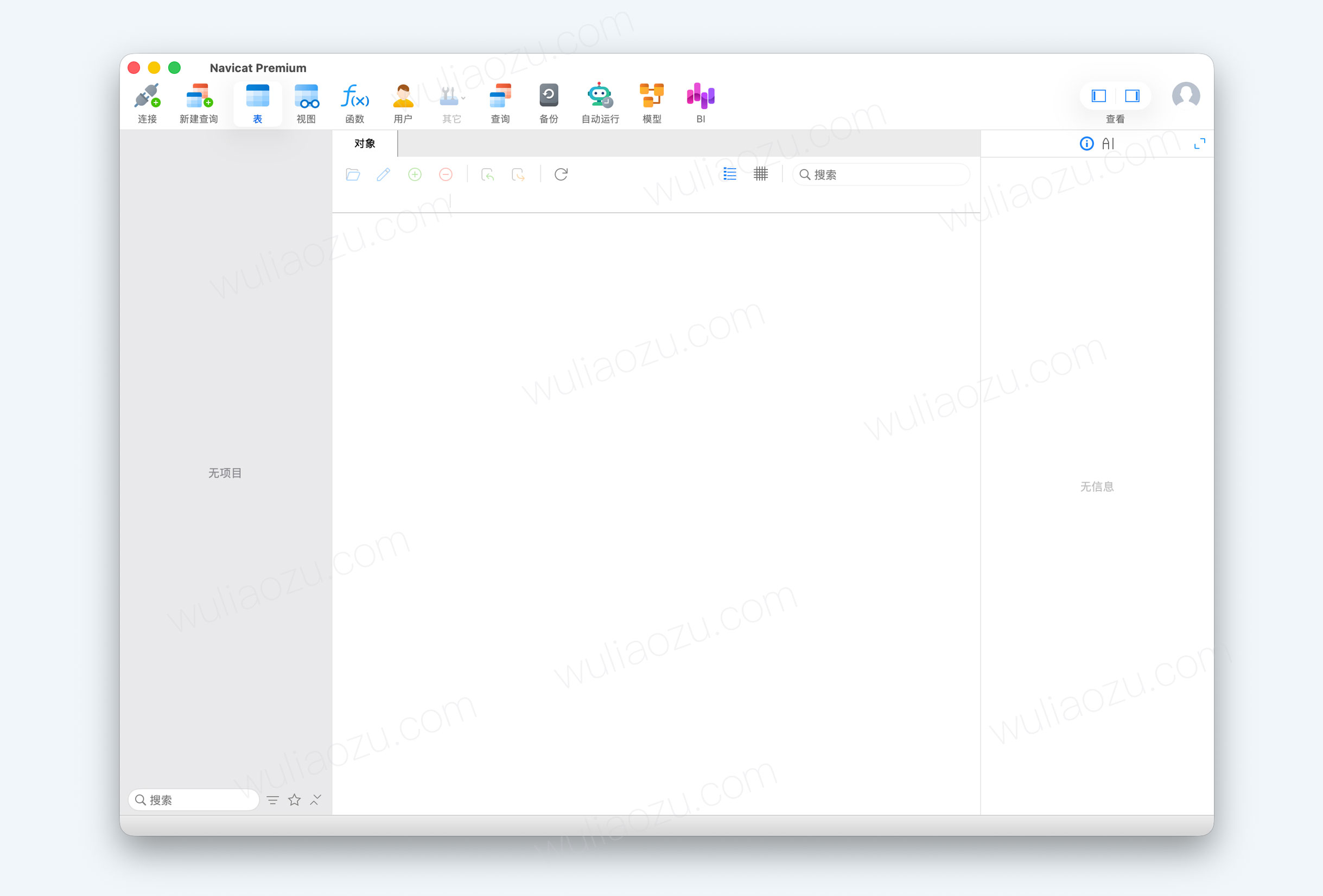Viewport: 1323px width, 896px height.
Task: Click the refresh objects button
Action: tap(561, 174)
